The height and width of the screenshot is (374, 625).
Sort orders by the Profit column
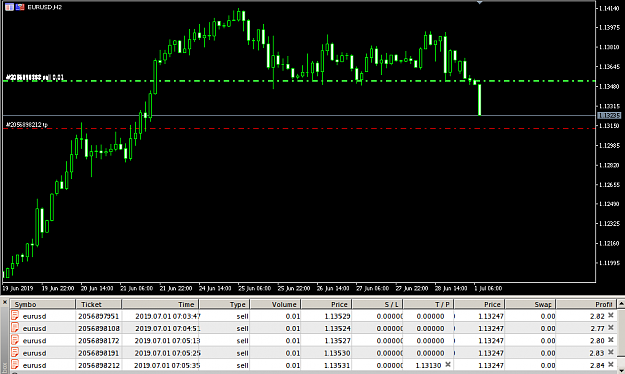pyautogui.click(x=586, y=304)
